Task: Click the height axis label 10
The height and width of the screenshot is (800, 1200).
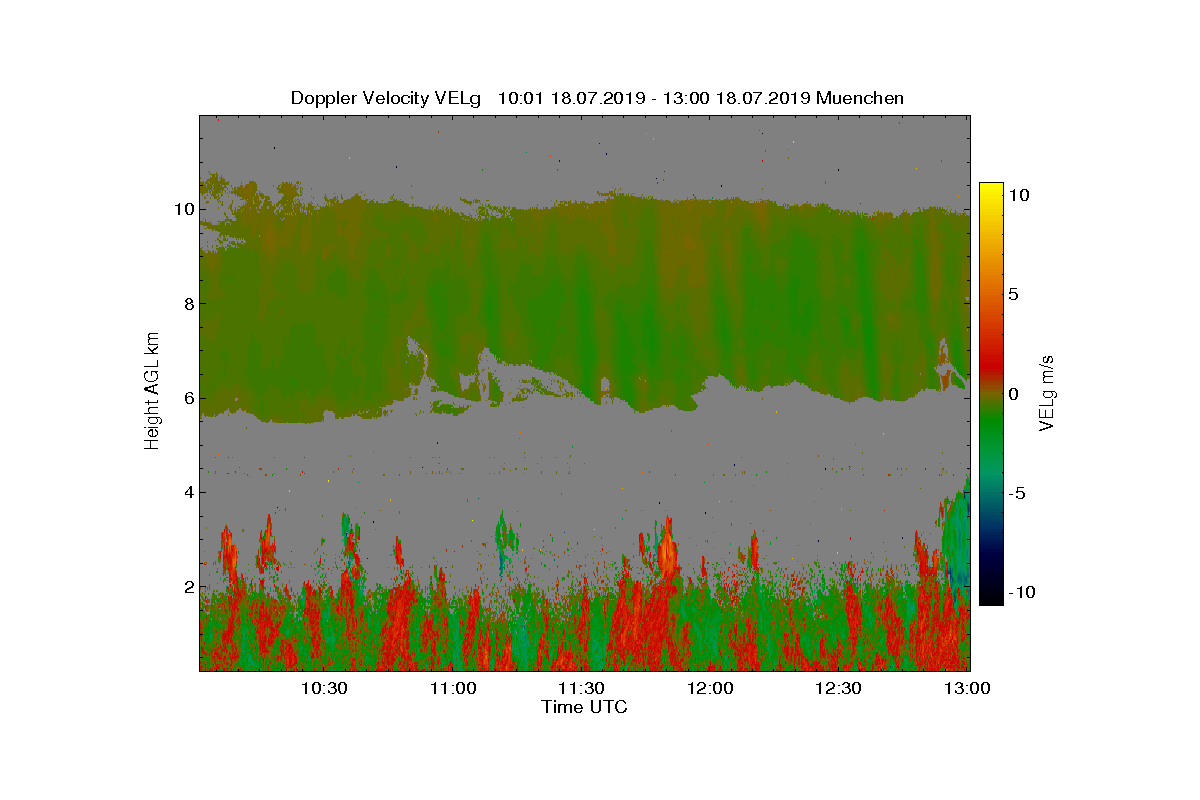Action: pos(183,209)
